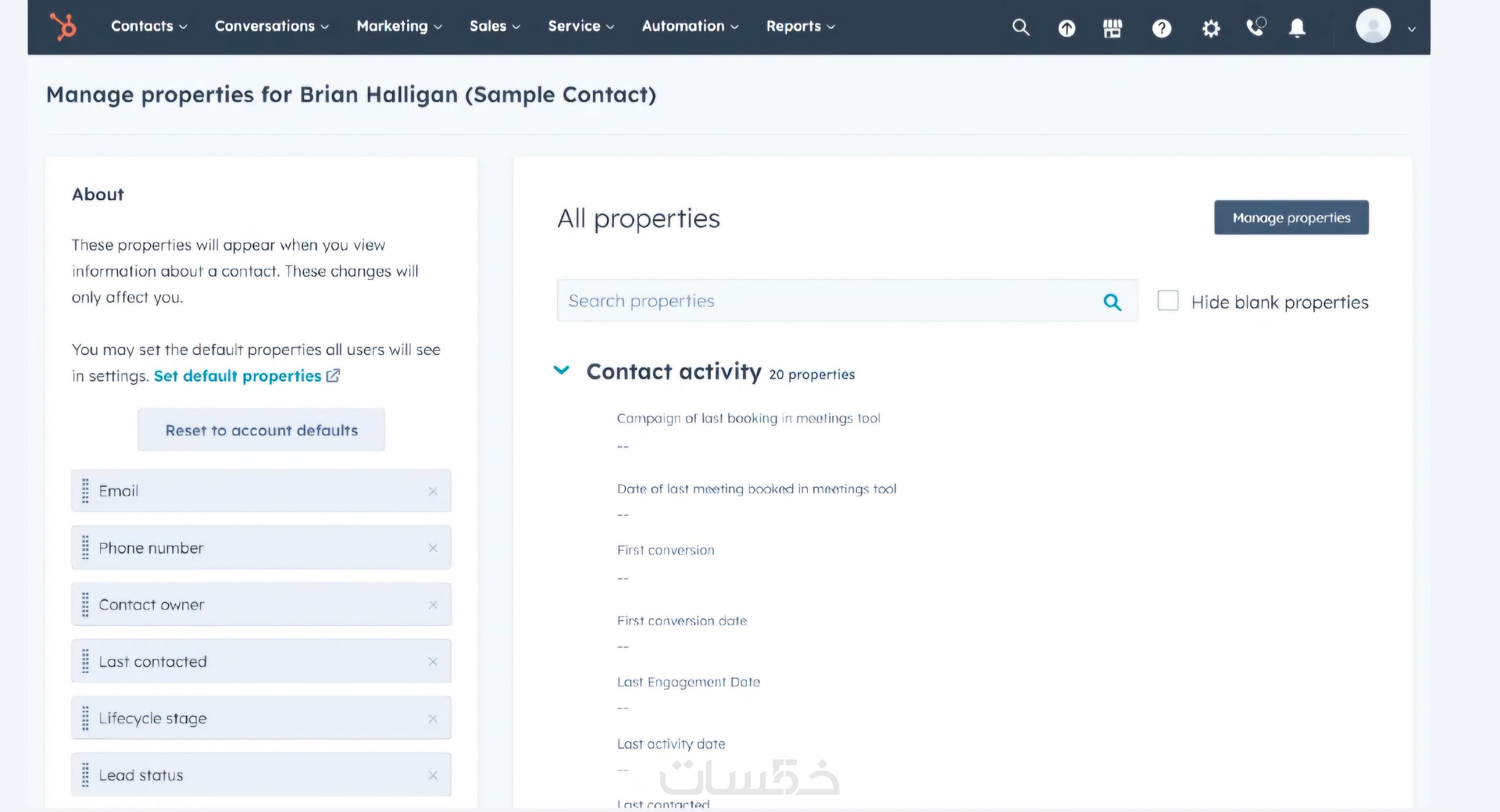The width and height of the screenshot is (1500, 812).
Task: Grab the drag handle for Email
Action: [85, 491]
